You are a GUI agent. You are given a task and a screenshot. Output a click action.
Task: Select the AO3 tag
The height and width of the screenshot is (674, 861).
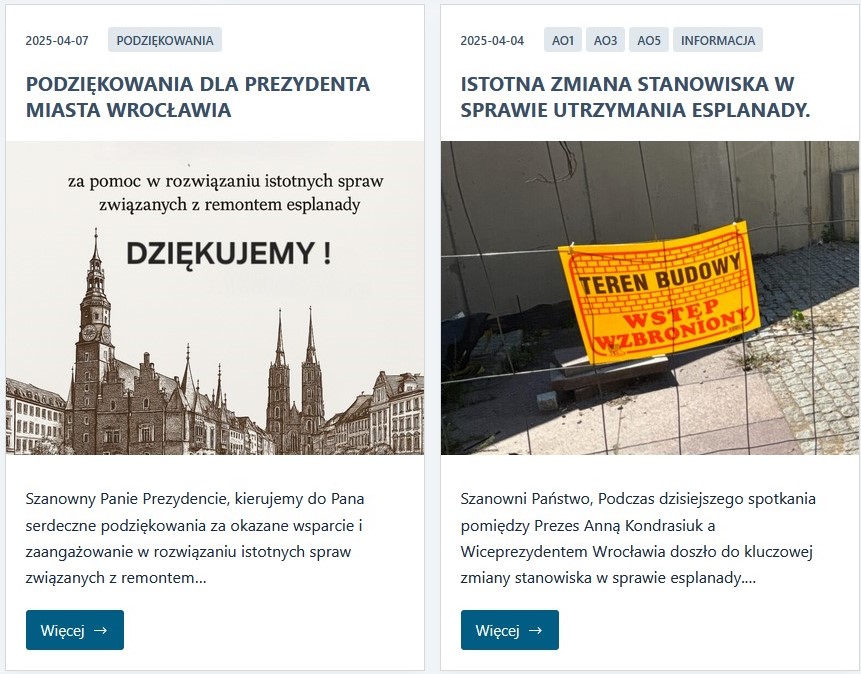[605, 40]
